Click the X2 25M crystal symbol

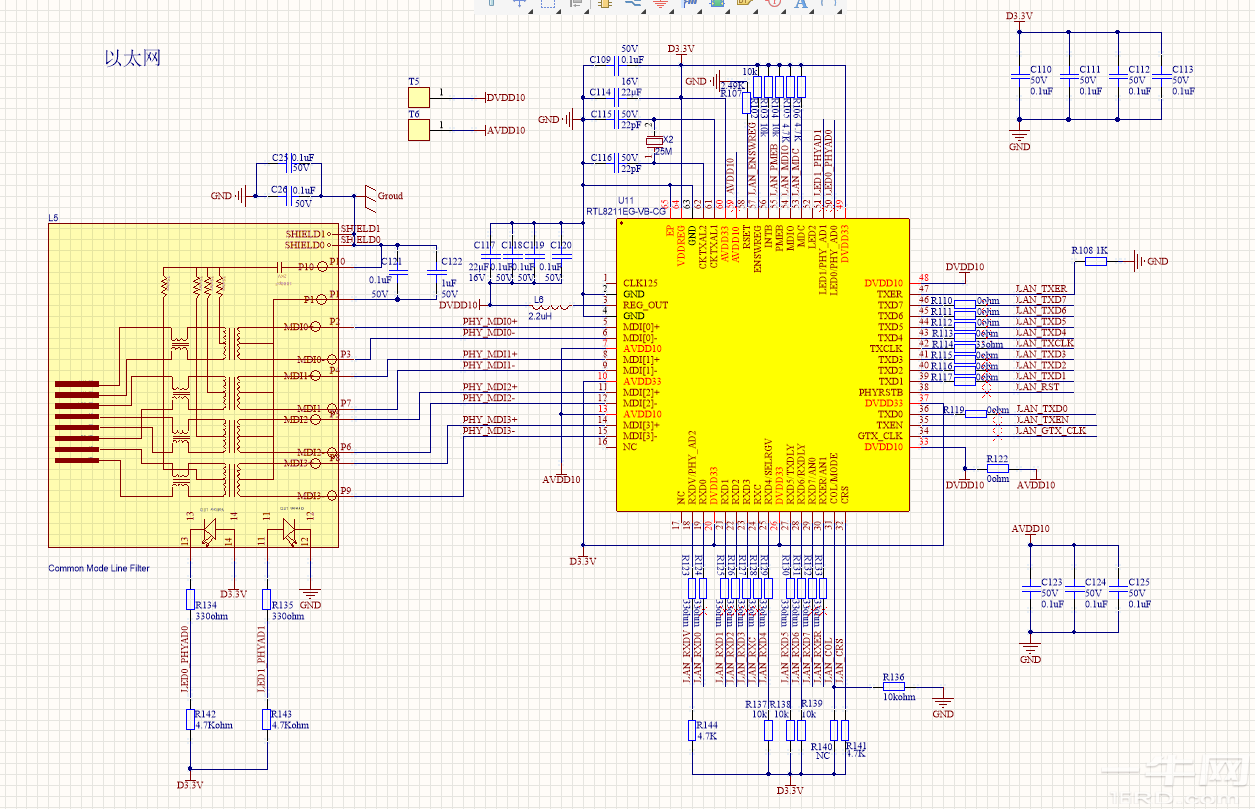coord(656,144)
